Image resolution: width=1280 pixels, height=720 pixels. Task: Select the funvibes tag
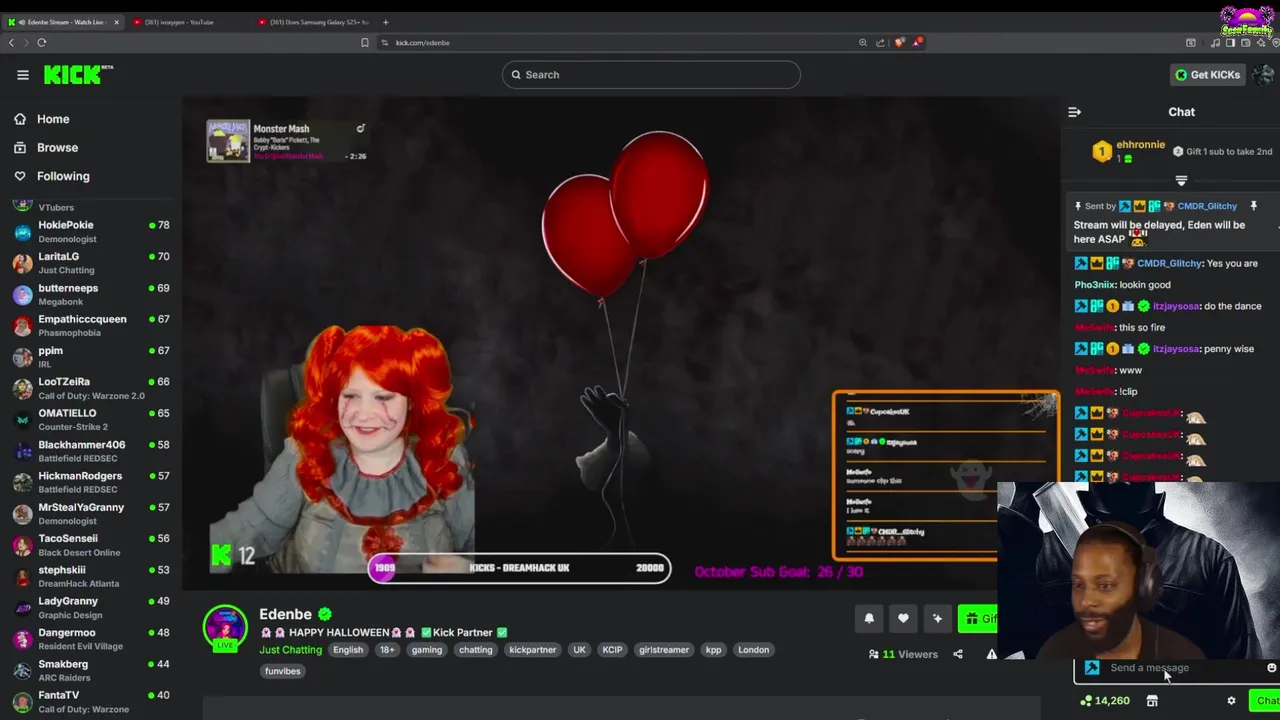tap(282, 671)
